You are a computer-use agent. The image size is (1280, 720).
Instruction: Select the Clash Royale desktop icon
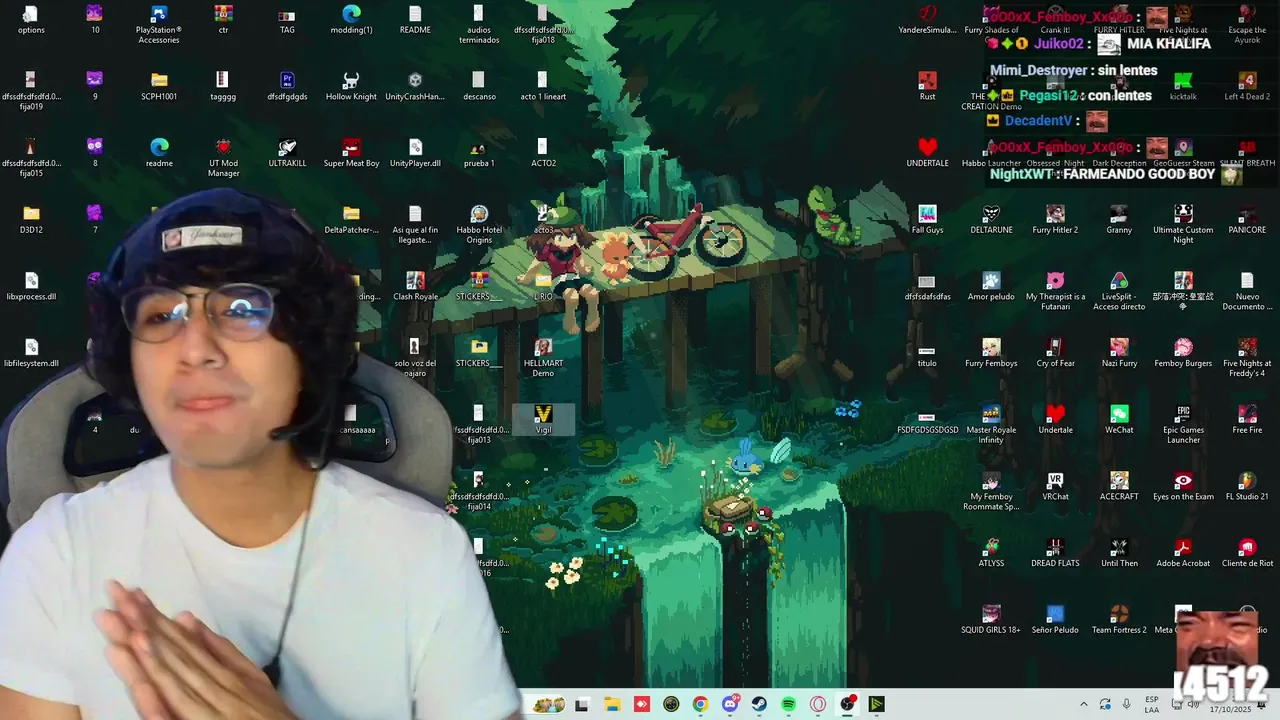[415, 286]
